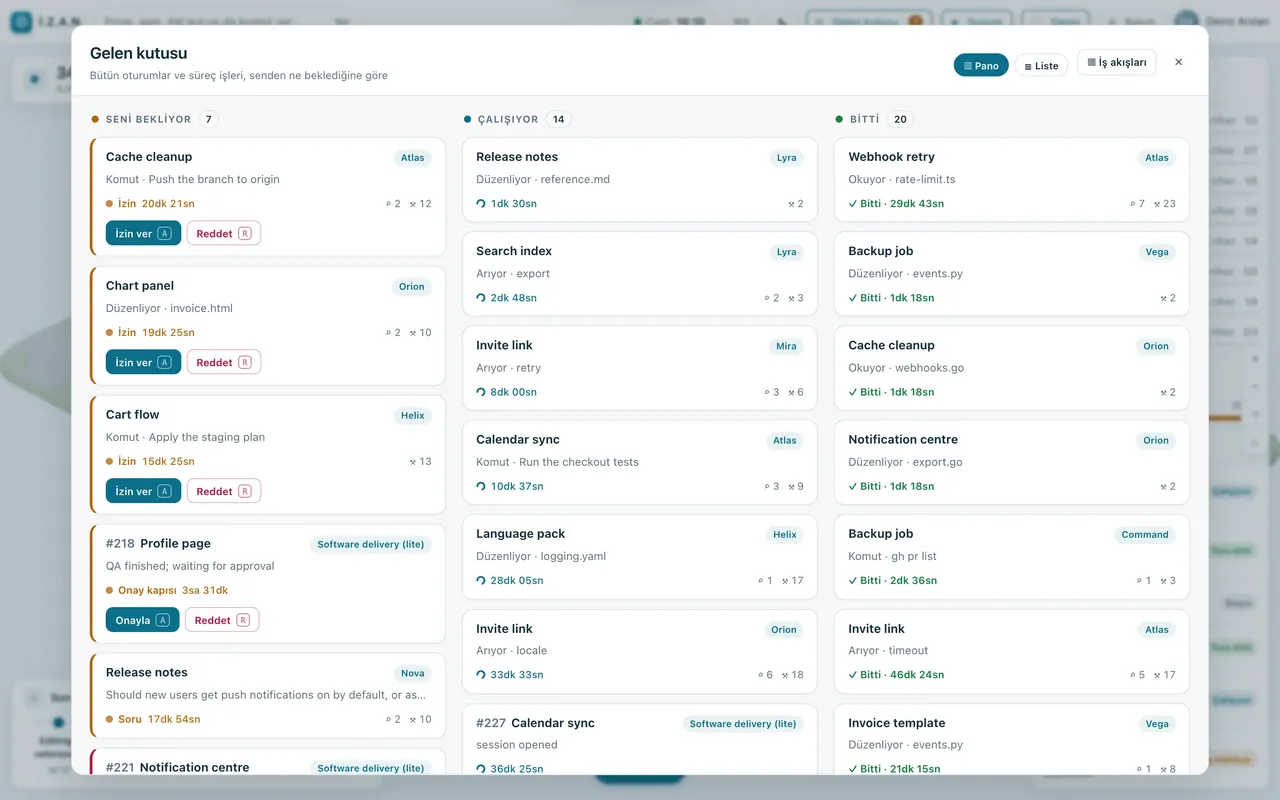1280x800 pixels.
Task: Click Reddet on Chart panel card
Action: click(223, 362)
